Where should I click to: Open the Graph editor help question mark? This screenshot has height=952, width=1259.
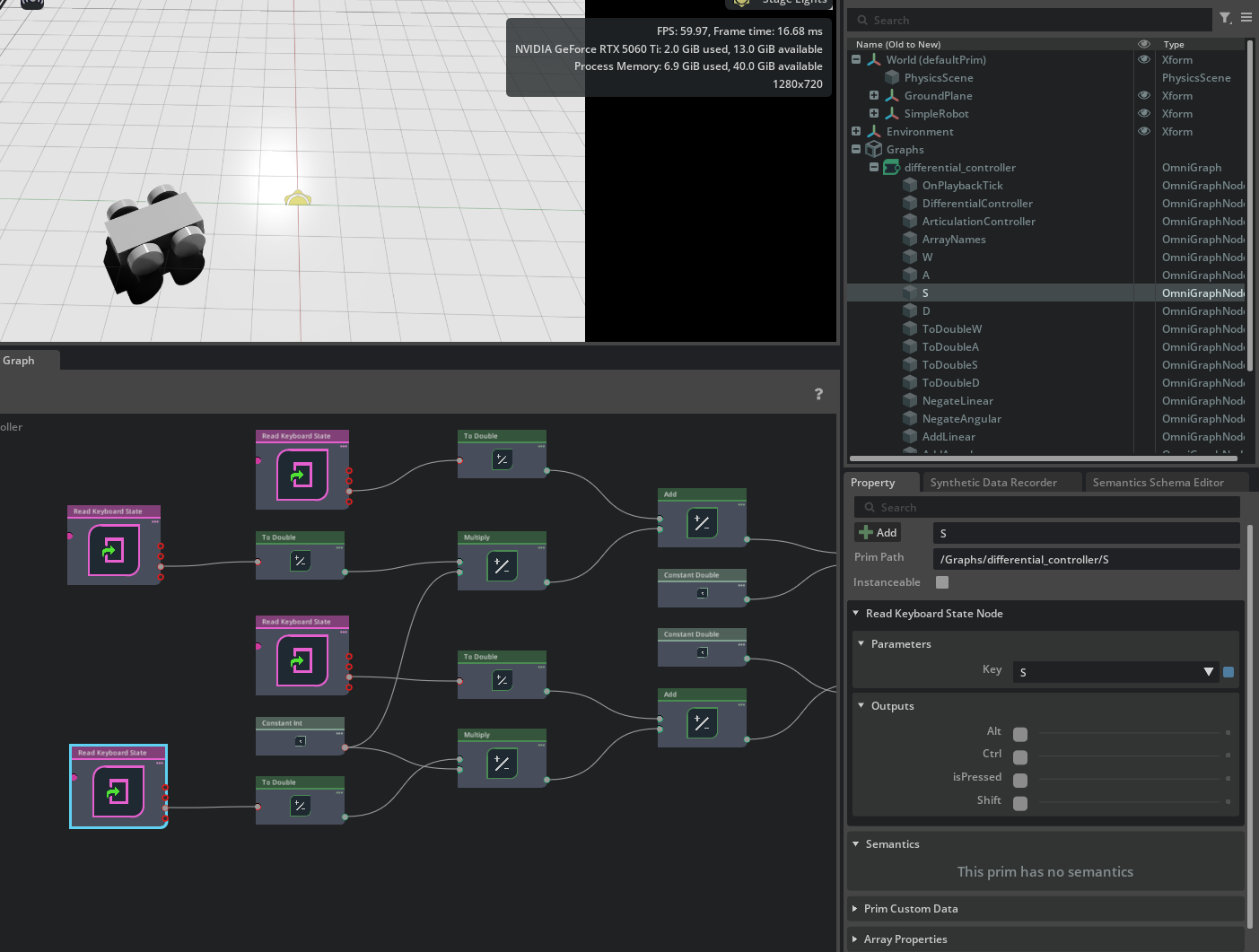tap(818, 394)
